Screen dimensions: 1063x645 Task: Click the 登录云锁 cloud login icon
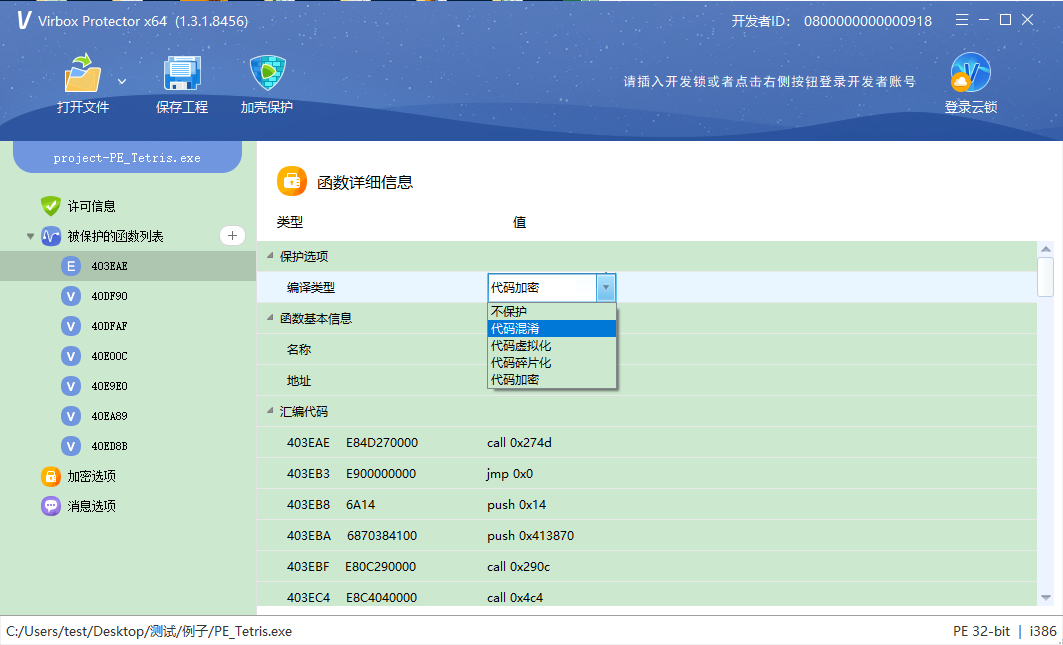click(970, 72)
